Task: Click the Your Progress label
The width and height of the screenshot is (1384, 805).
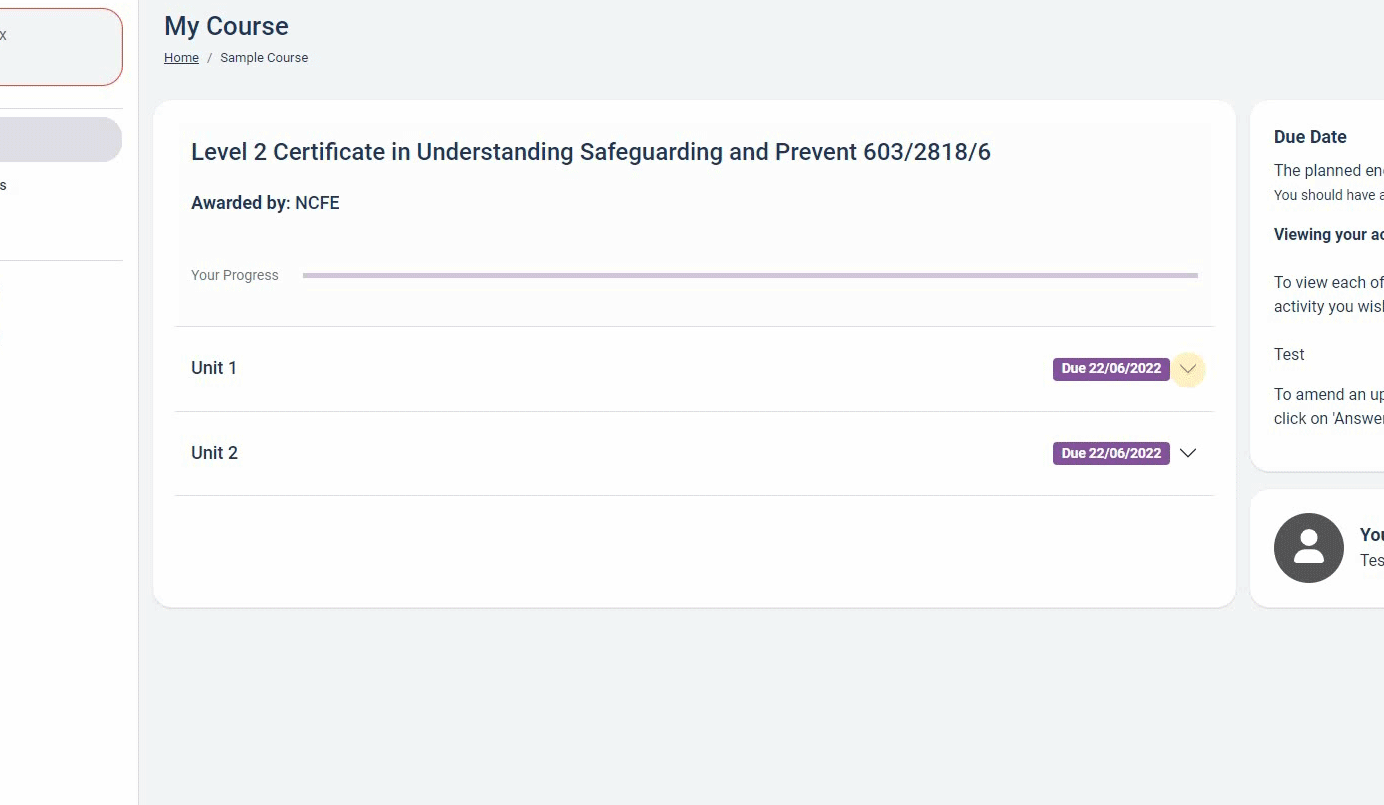Action: click(235, 275)
